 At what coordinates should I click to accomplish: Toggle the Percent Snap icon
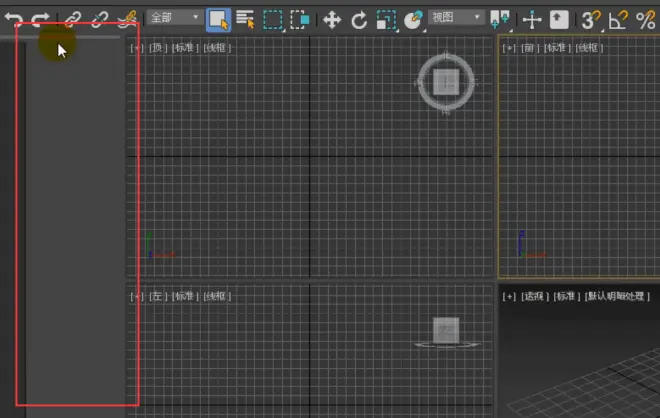coord(645,20)
